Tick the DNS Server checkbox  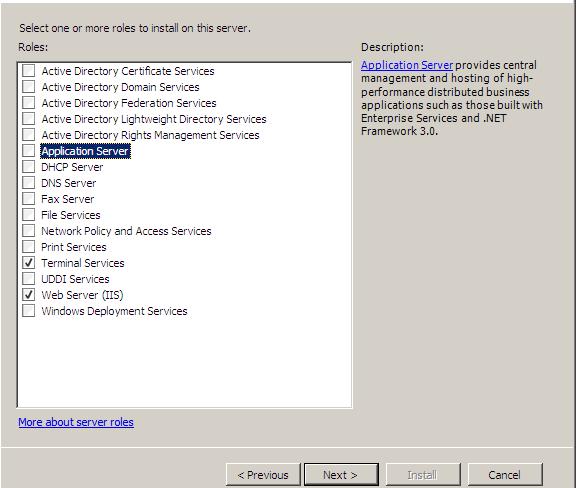pos(29,183)
